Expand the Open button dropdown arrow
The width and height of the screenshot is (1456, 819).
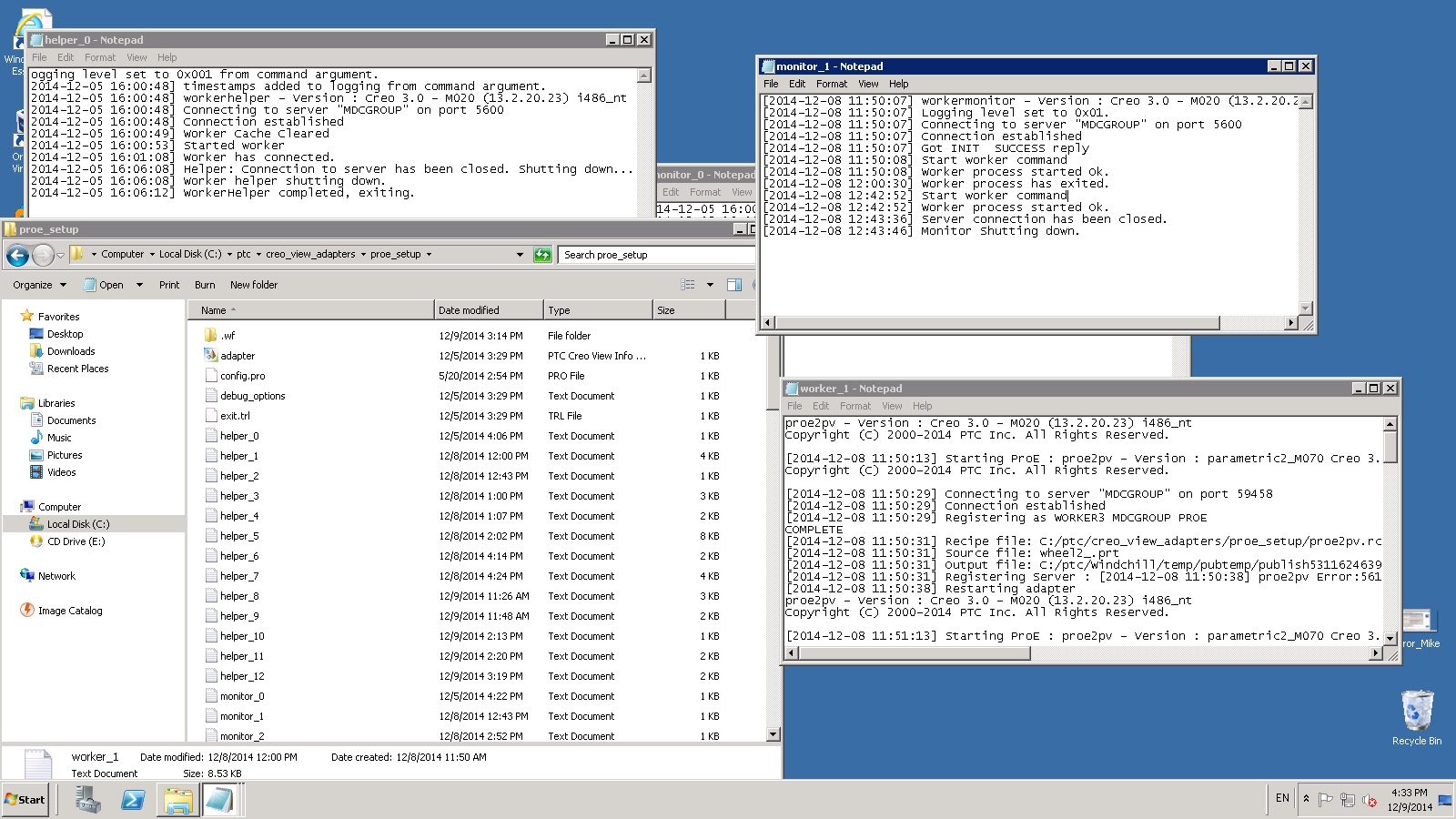[x=139, y=285]
